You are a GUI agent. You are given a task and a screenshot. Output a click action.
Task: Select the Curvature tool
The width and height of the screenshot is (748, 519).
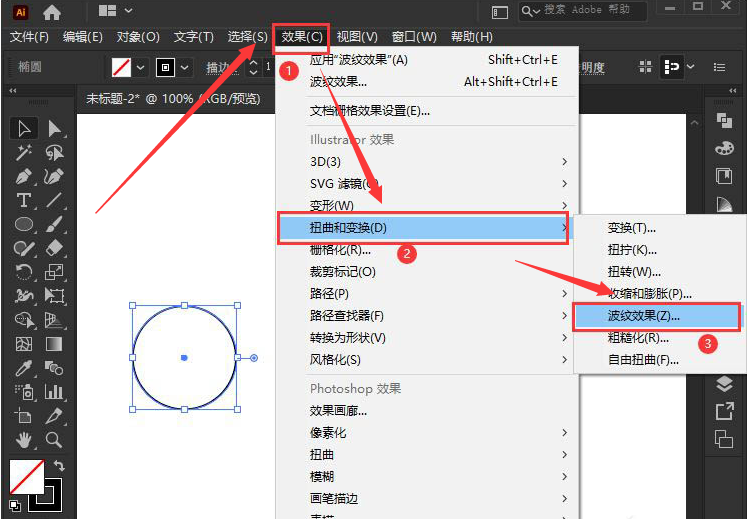54,177
